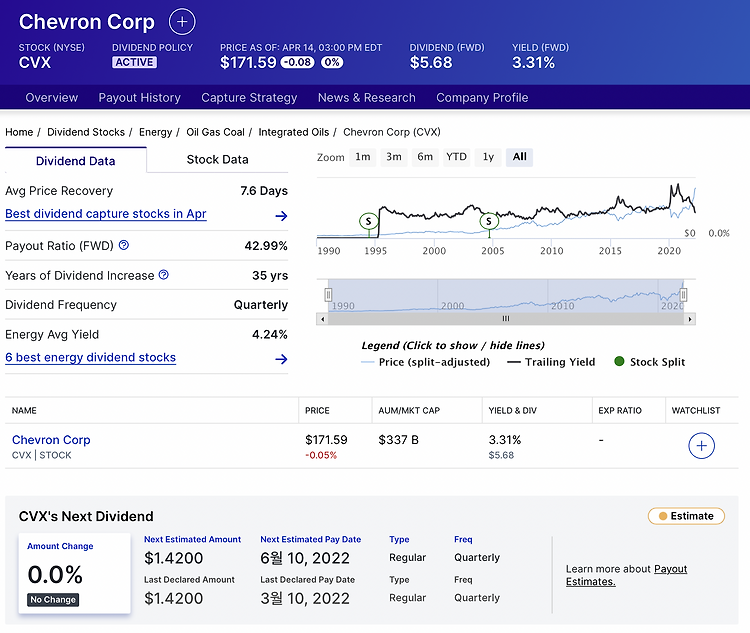Screen dimensions: 750x633
Task: Click chart navigator scroll left arrow
Action: [x=323, y=319]
